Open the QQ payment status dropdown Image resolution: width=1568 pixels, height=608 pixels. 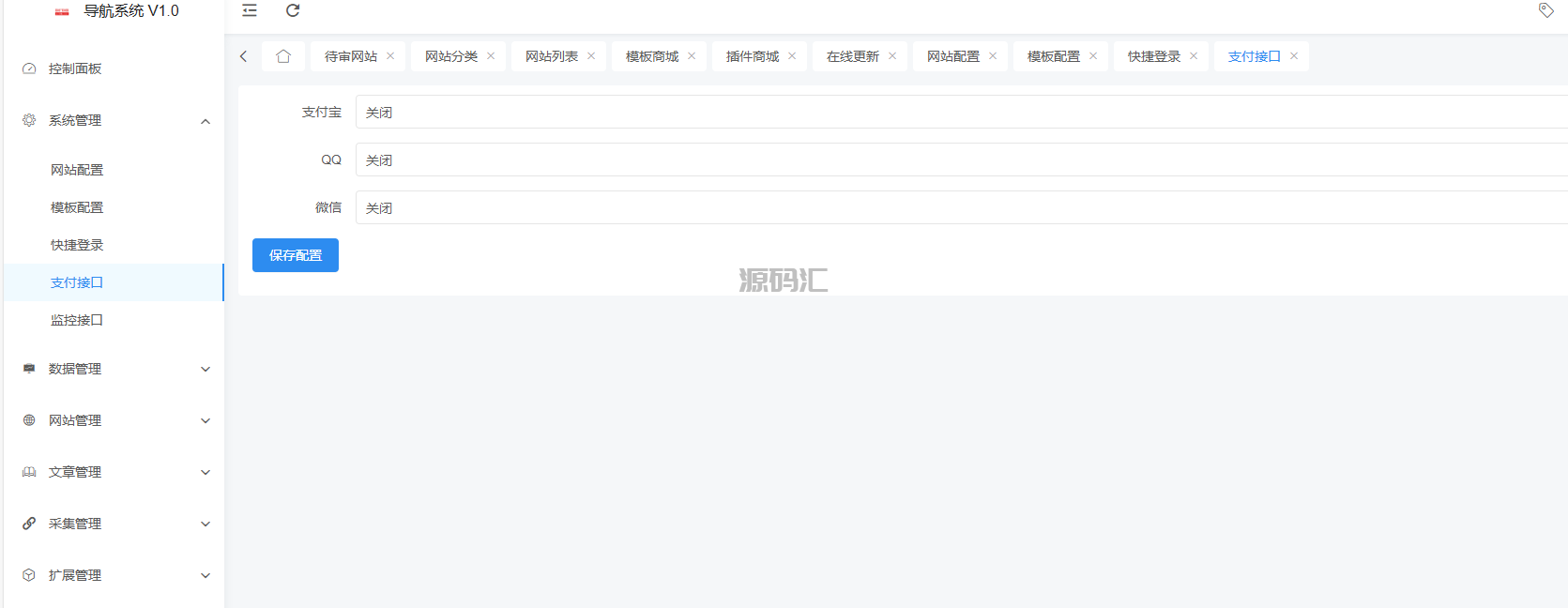(962, 160)
